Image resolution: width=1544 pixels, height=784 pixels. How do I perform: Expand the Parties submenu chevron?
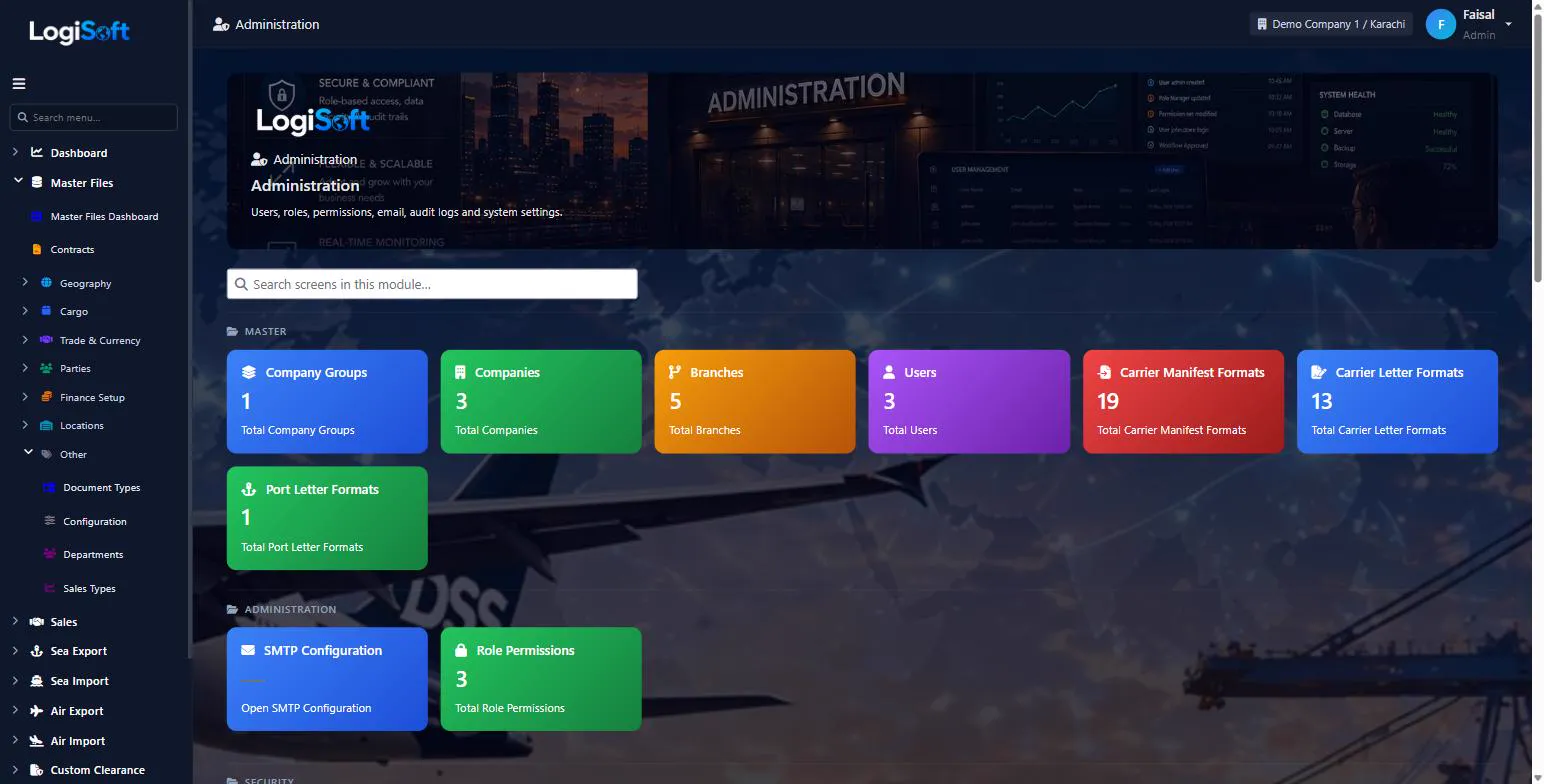point(25,368)
